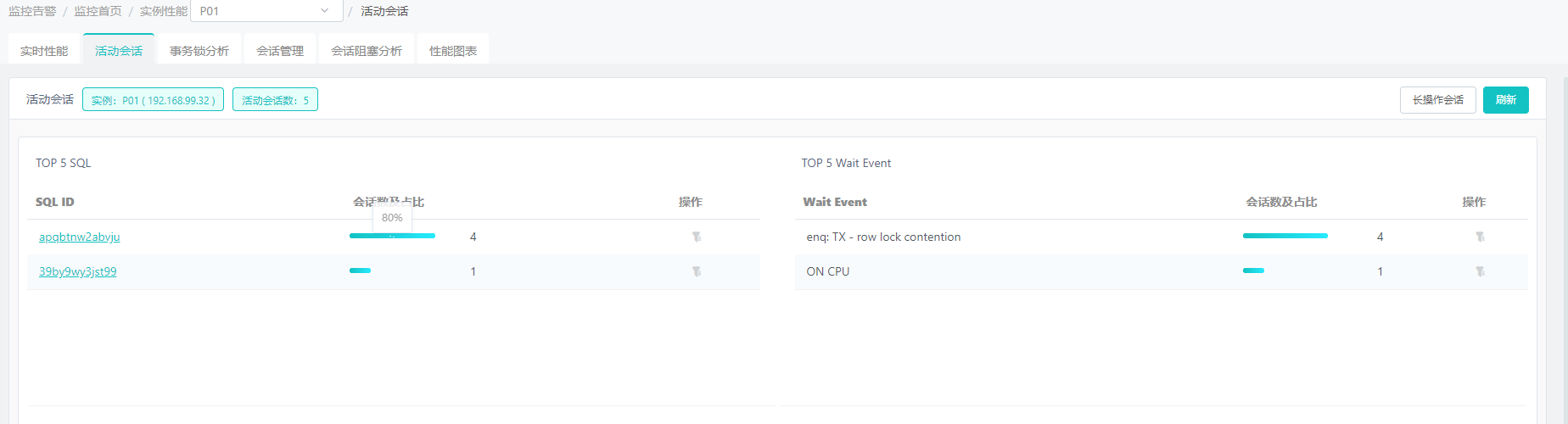Screen dimensions: 1568x424
Task: Open SQL ID 39by9wy3jst99 link
Action: (78, 271)
